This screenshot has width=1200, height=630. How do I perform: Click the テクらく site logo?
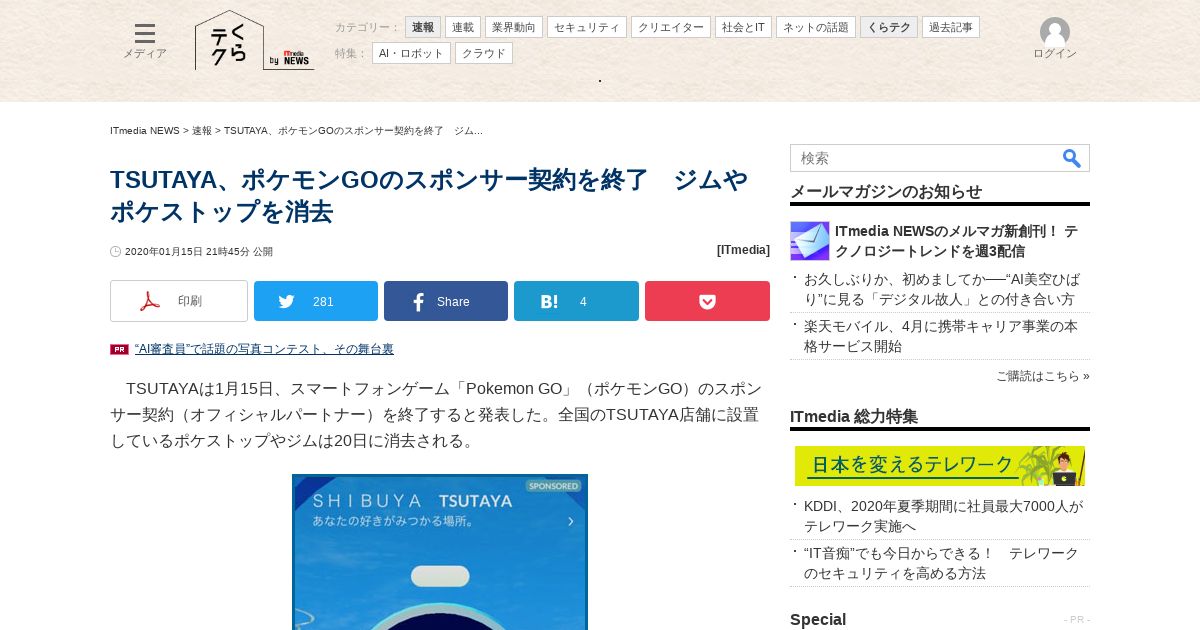pyautogui.click(x=229, y=40)
